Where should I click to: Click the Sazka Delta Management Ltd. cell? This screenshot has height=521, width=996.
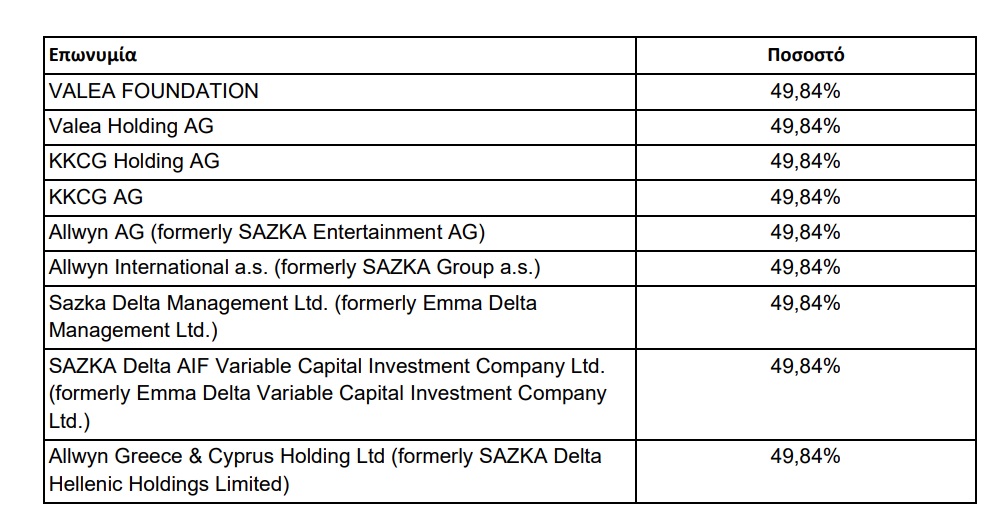(x=340, y=316)
